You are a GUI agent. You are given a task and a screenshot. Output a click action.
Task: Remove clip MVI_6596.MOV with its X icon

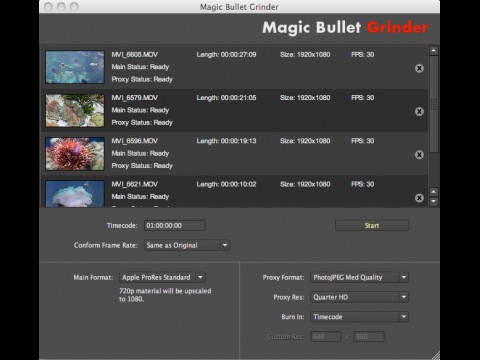419,155
